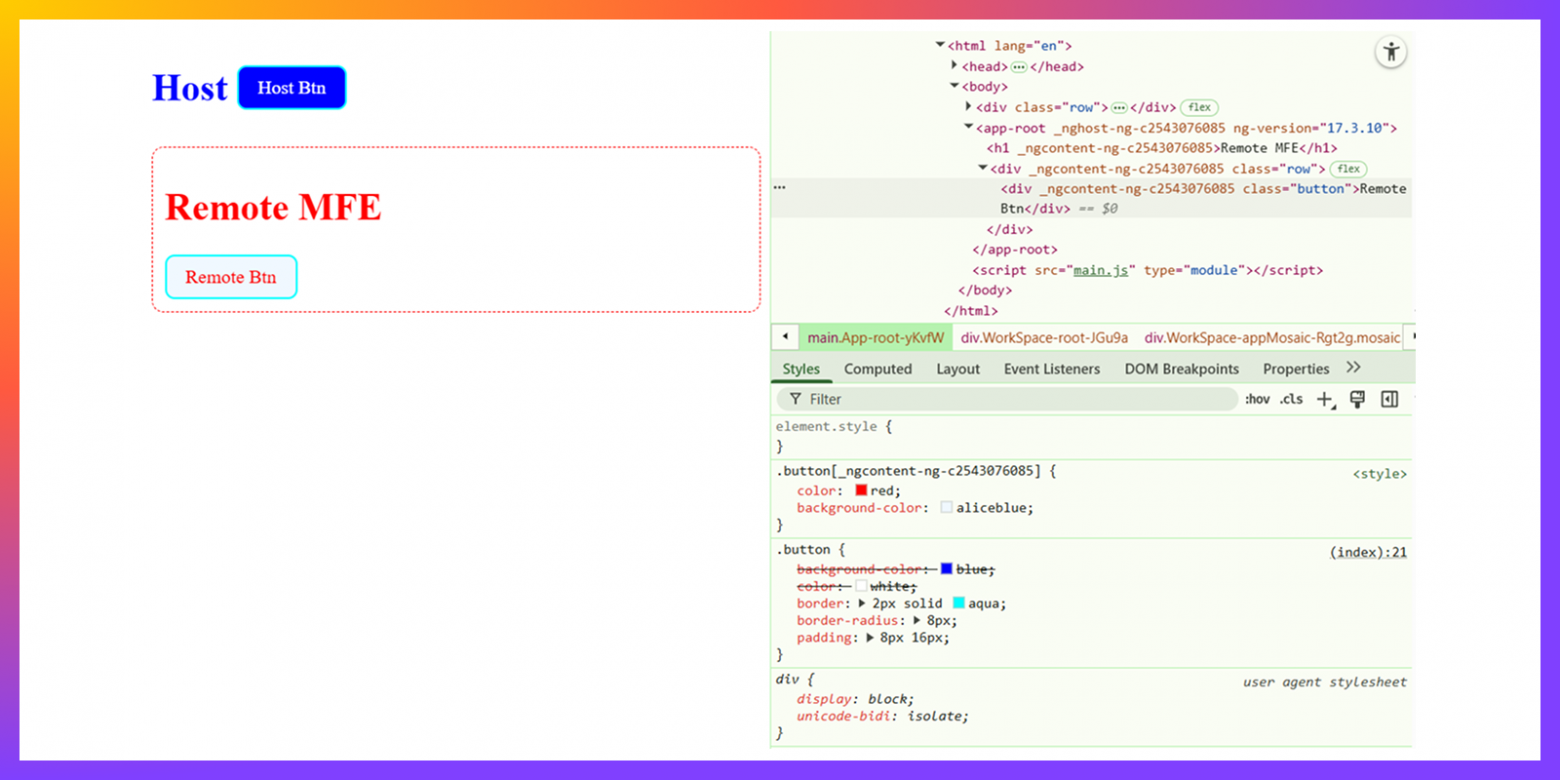The image size is (1560, 780).
Task: Collapse the app-root element node
Action: (968, 128)
